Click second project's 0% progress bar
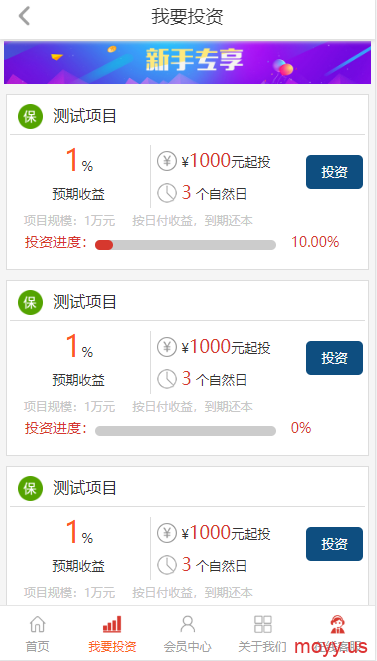This screenshot has width=377, height=661. coord(186,431)
